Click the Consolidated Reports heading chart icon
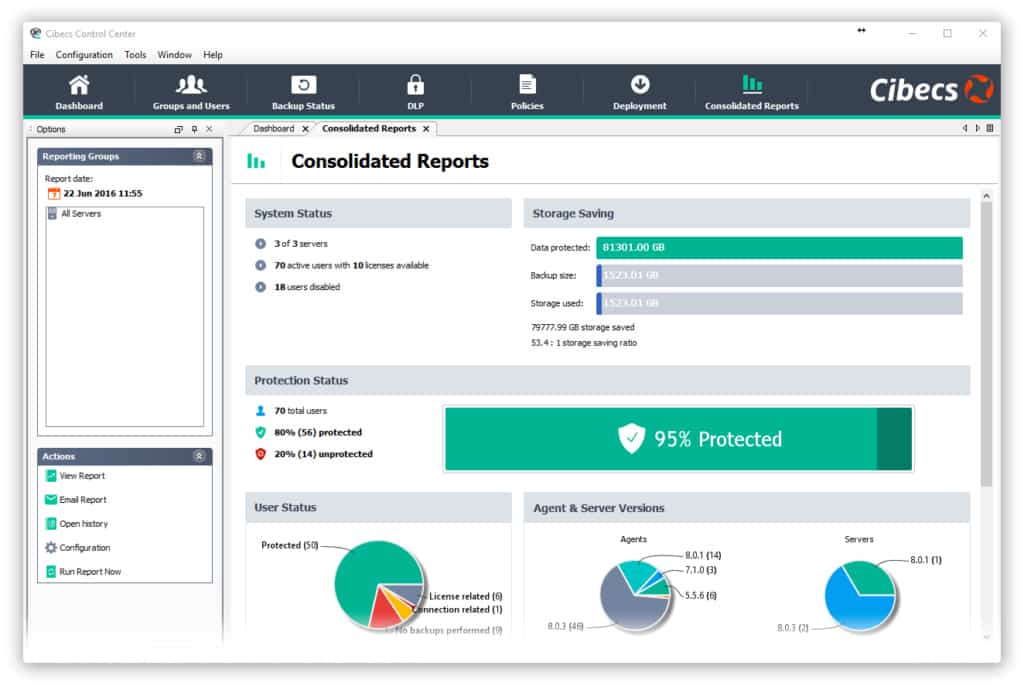This screenshot has height=690, width=1024. [x=256, y=161]
